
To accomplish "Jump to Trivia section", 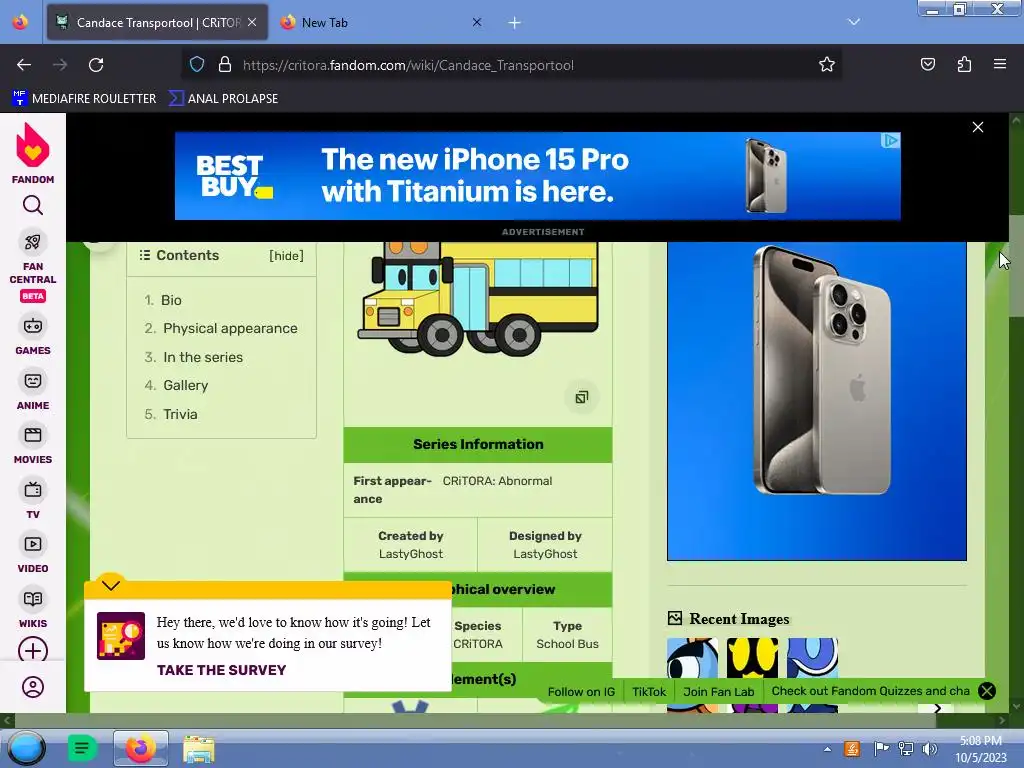I will 180,414.
